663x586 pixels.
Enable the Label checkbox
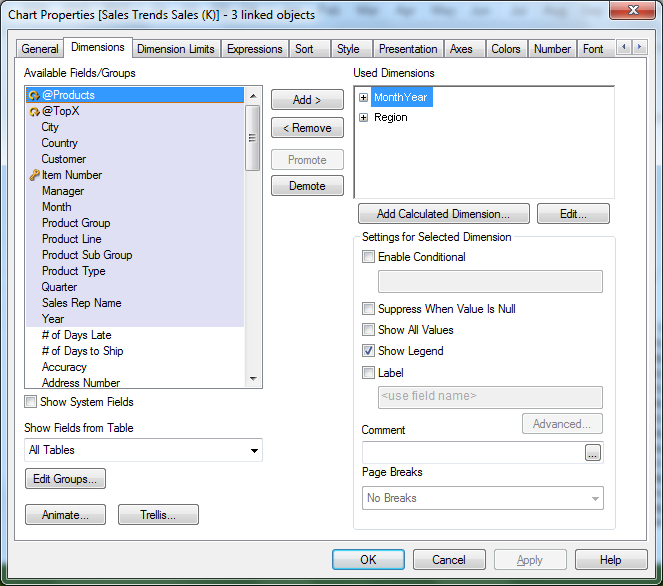click(368, 372)
